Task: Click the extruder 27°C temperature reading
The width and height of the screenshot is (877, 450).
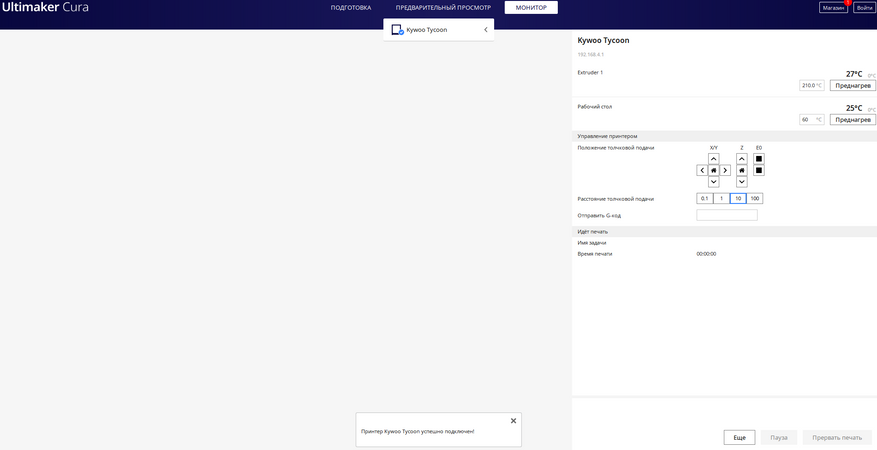Action: pos(854,74)
